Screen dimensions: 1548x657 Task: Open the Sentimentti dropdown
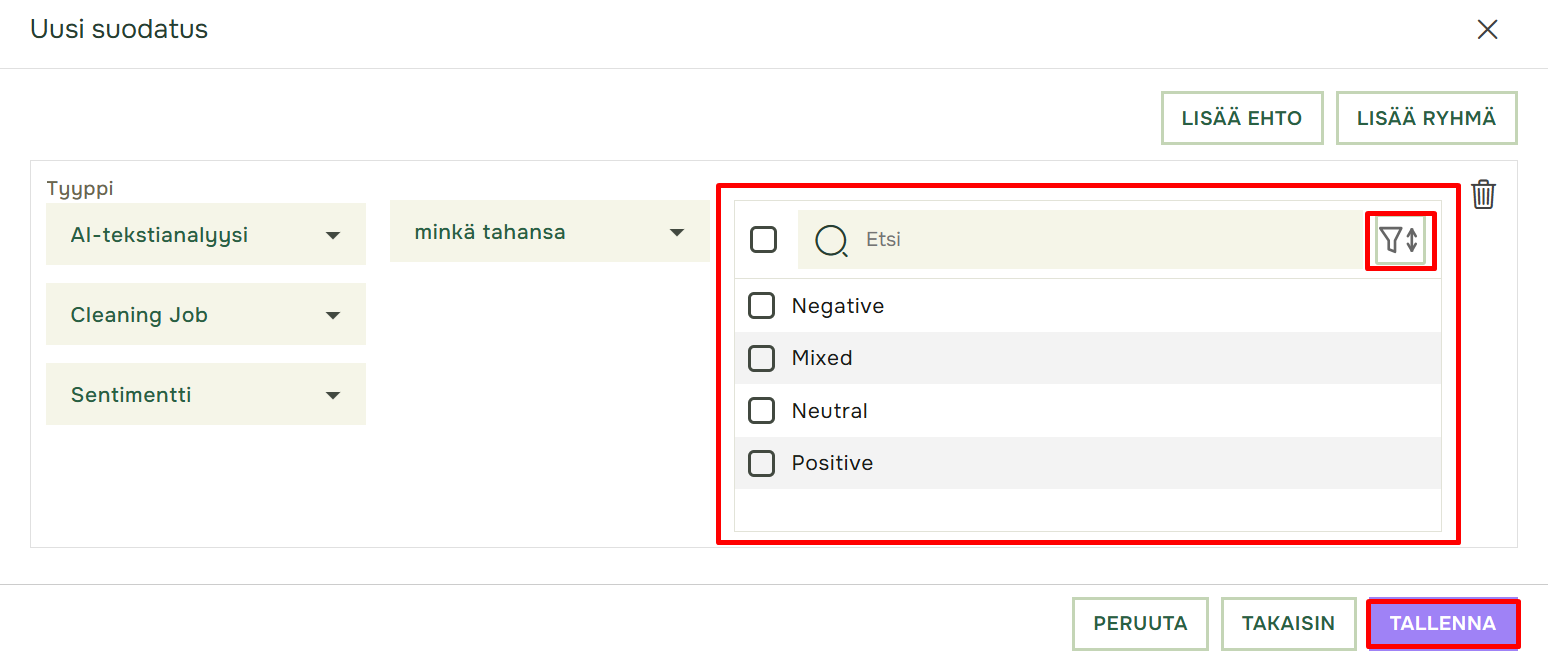coord(206,395)
